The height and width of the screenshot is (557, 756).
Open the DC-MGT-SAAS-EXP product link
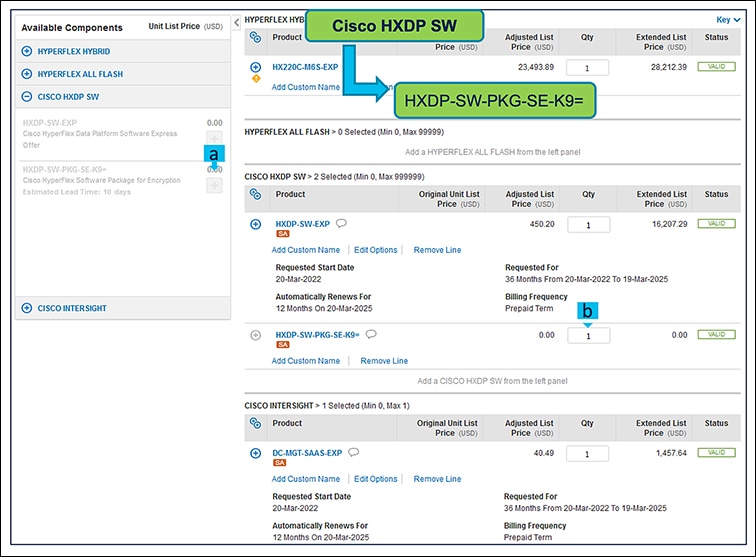click(x=307, y=453)
